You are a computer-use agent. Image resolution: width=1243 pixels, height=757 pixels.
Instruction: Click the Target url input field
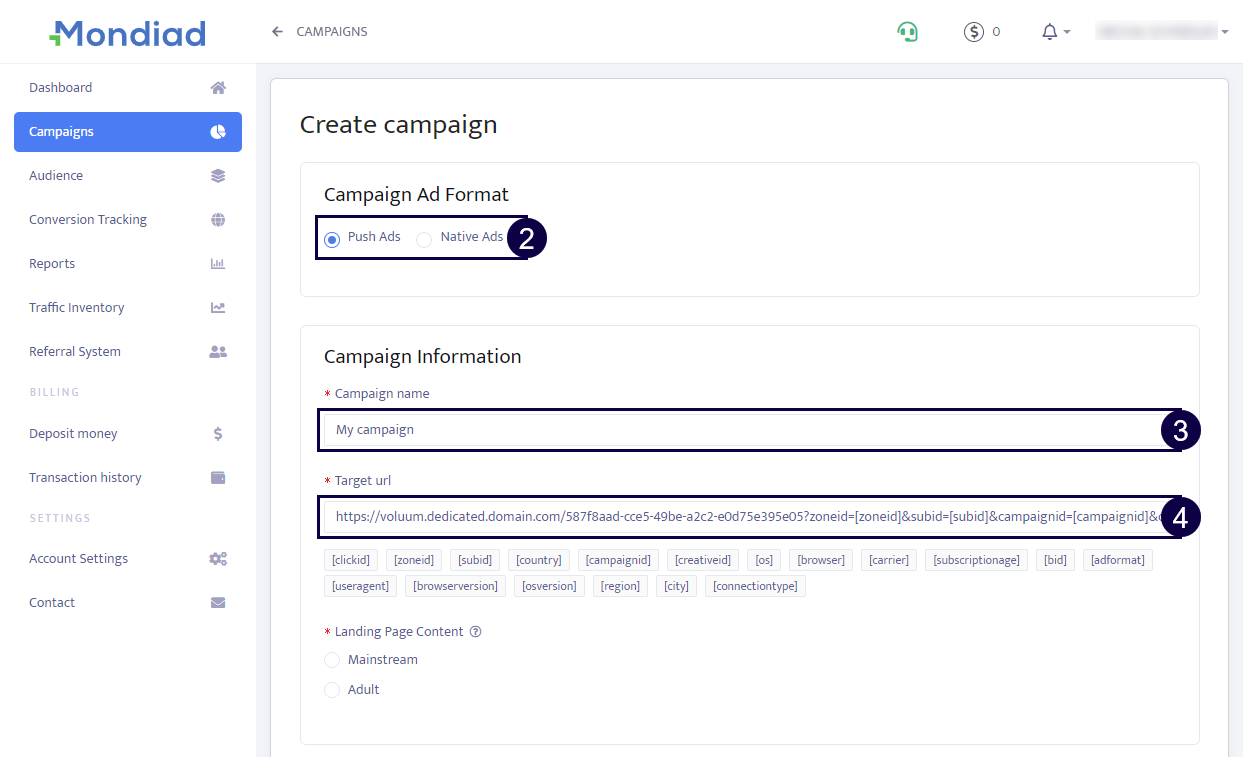[x=740, y=517]
